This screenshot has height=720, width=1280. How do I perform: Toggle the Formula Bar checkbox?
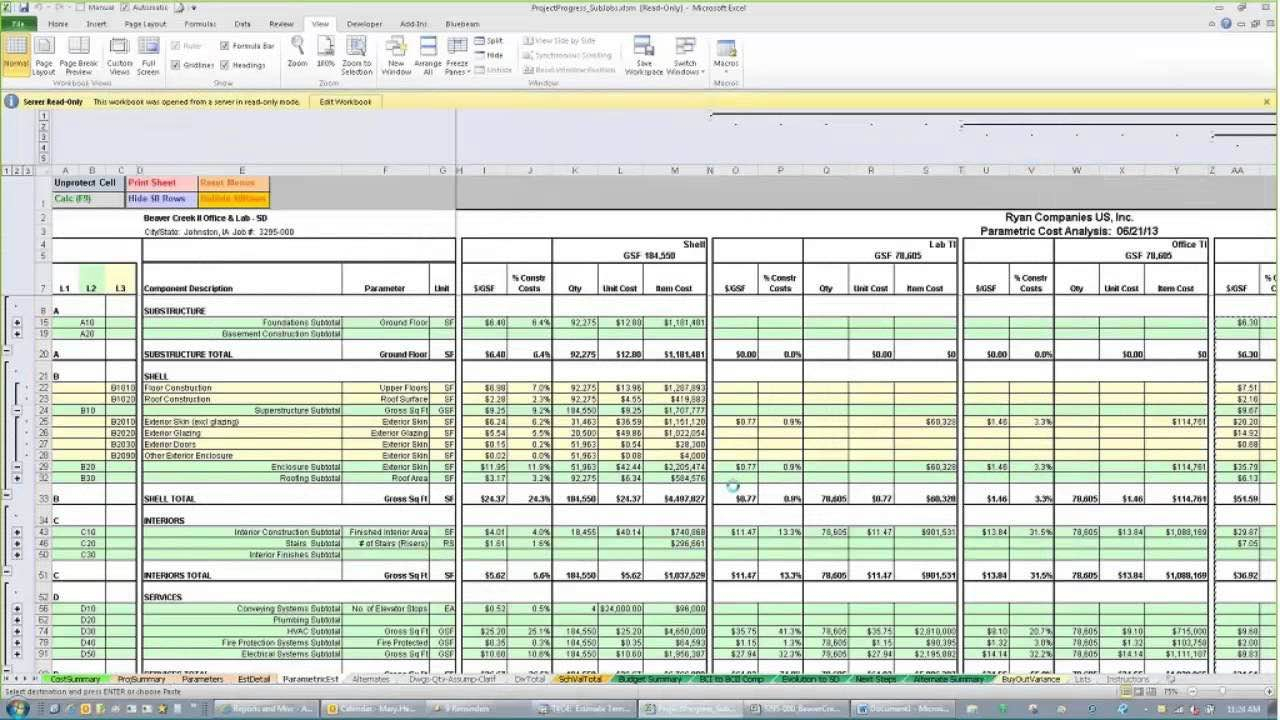pos(226,45)
